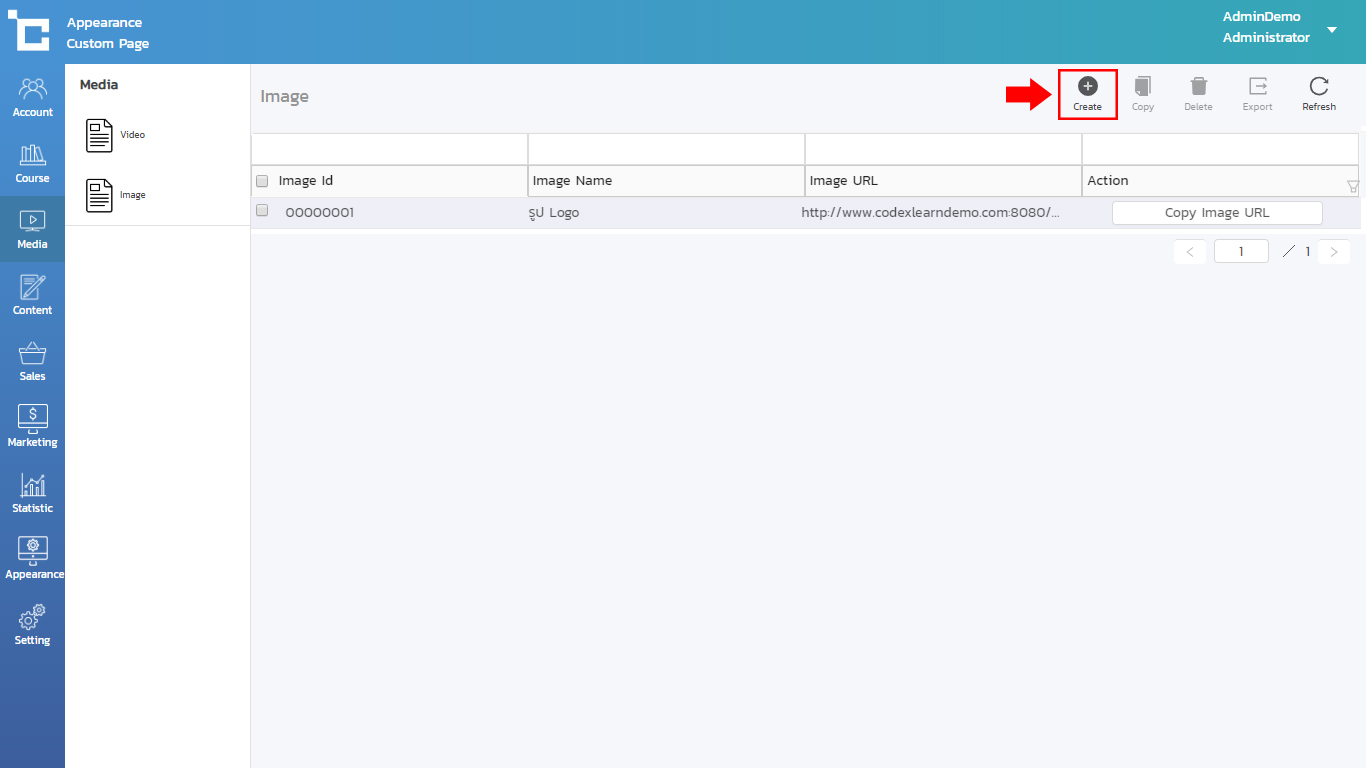Screen dimensions: 1366x768
Task: Open the Marketing section icon
Action: coord(32,418)
